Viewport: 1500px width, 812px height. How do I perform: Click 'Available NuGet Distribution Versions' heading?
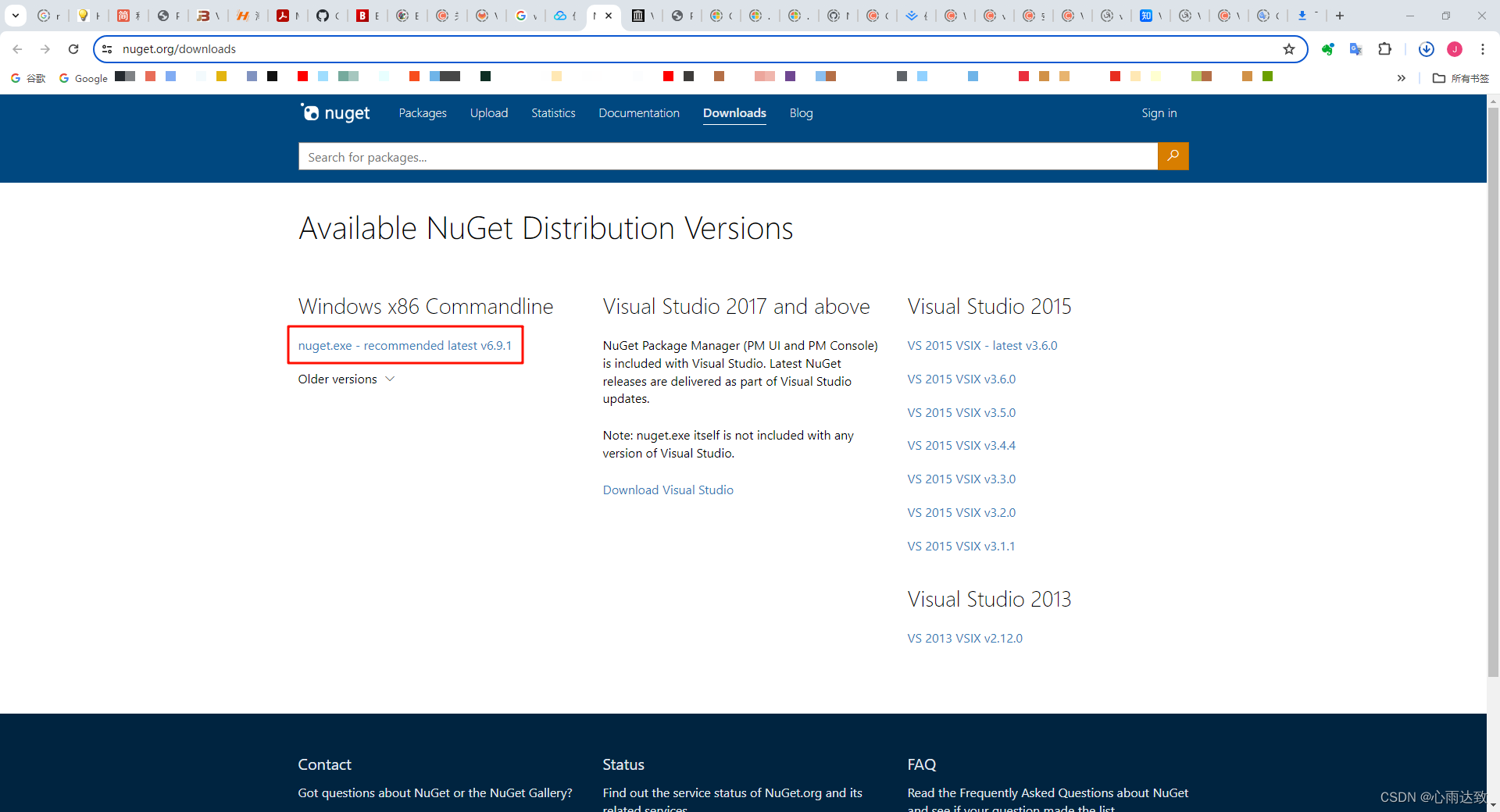pos(545,228)
